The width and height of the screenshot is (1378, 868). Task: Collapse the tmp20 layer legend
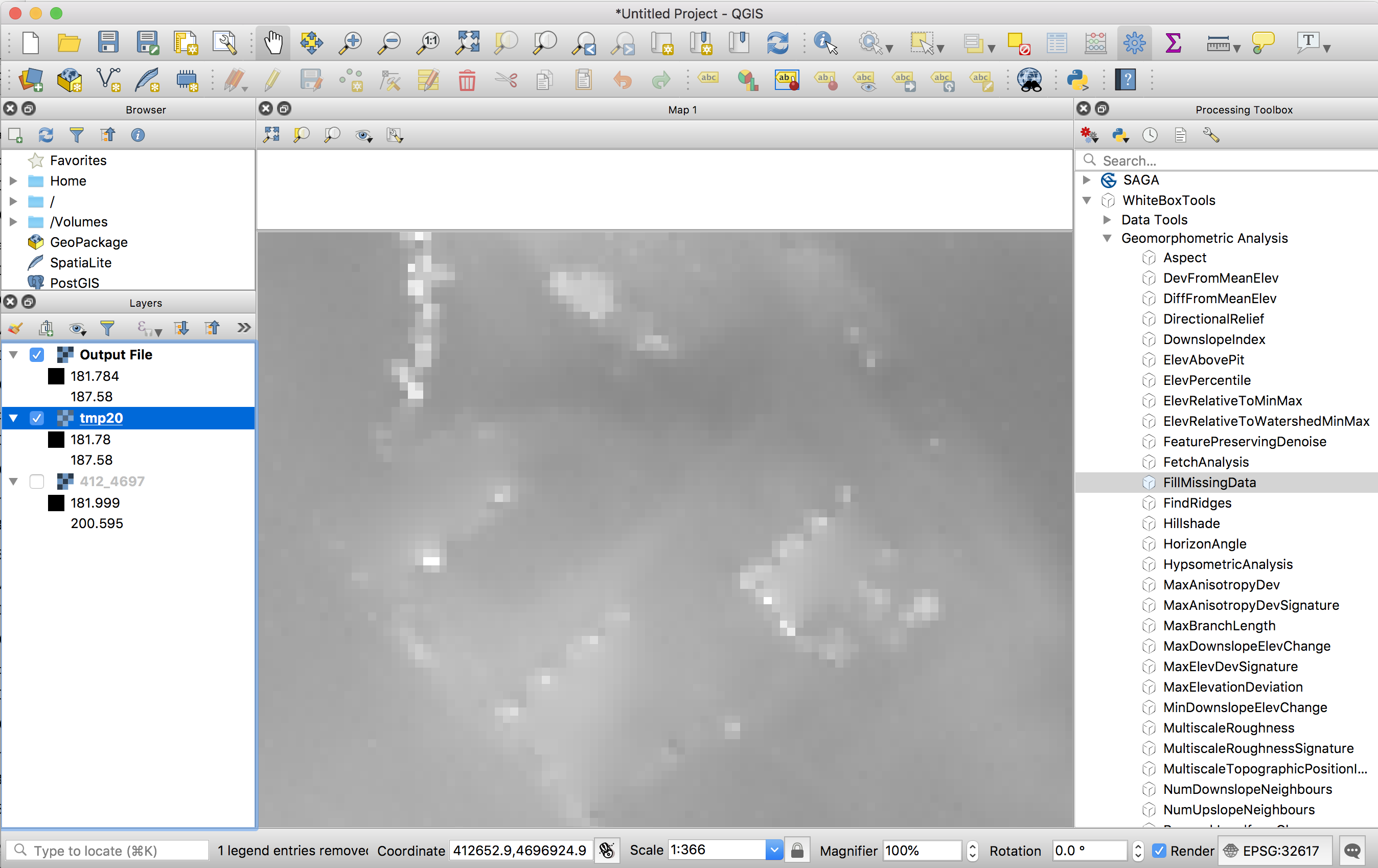tap(13, 418)
